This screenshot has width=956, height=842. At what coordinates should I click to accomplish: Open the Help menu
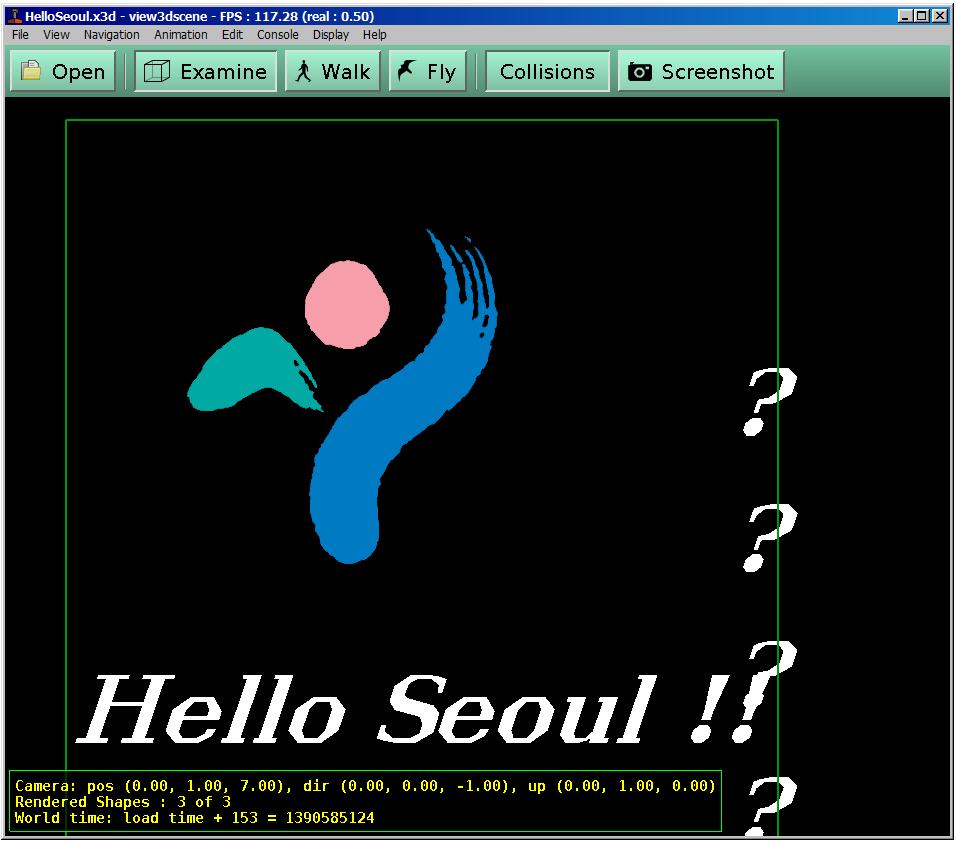coord(375,34)
